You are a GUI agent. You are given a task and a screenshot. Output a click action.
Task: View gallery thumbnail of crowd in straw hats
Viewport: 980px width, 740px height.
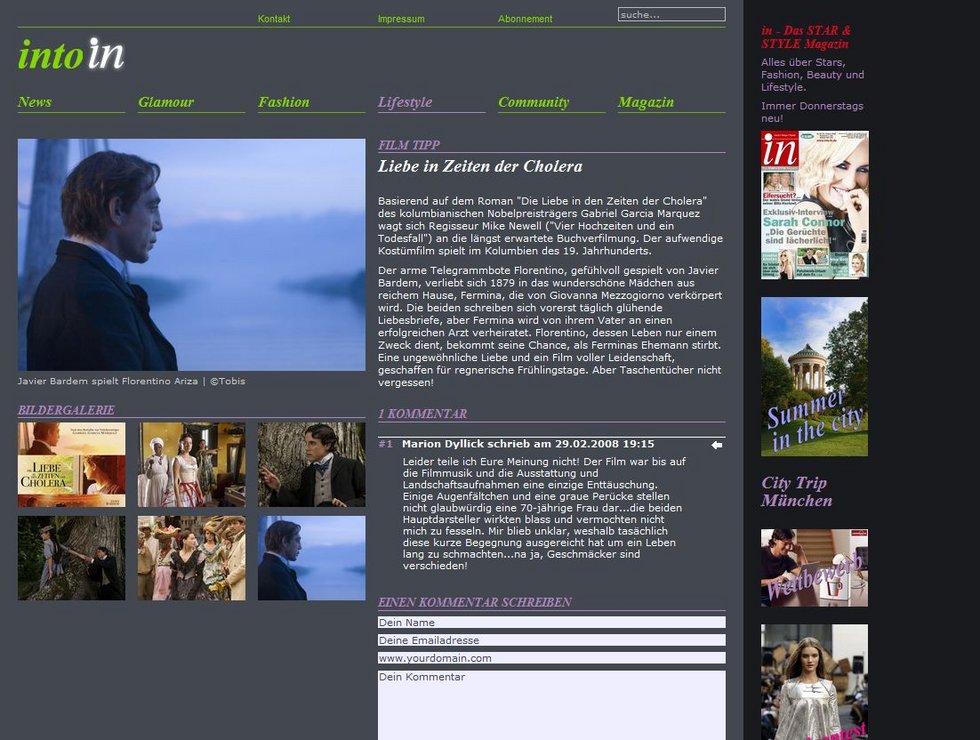191,558
